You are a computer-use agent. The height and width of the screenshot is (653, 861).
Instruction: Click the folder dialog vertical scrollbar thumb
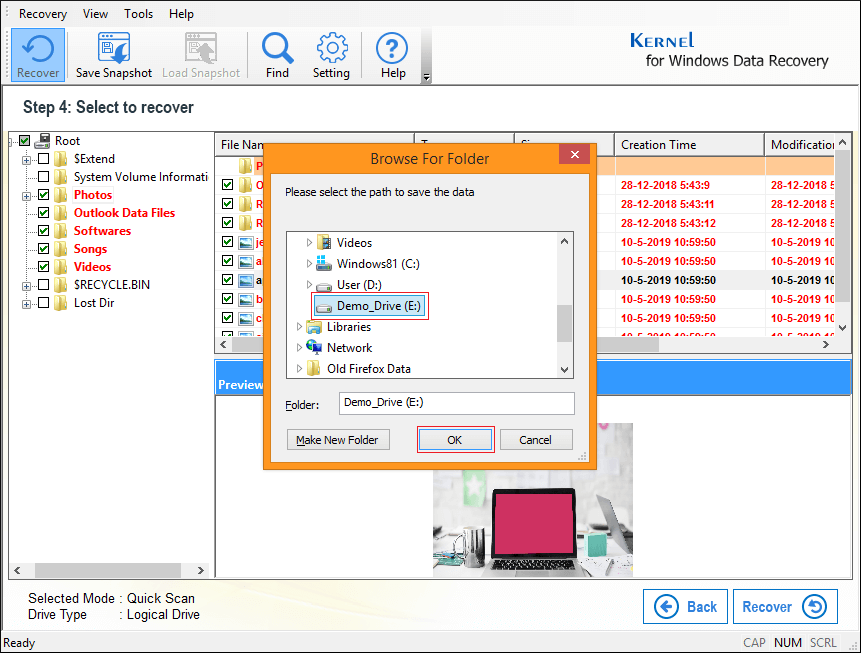564,323
